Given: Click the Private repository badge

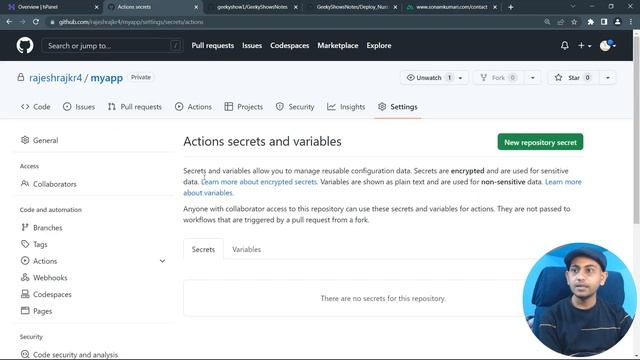Looking at the screenshot, I should tap(141, 77).
